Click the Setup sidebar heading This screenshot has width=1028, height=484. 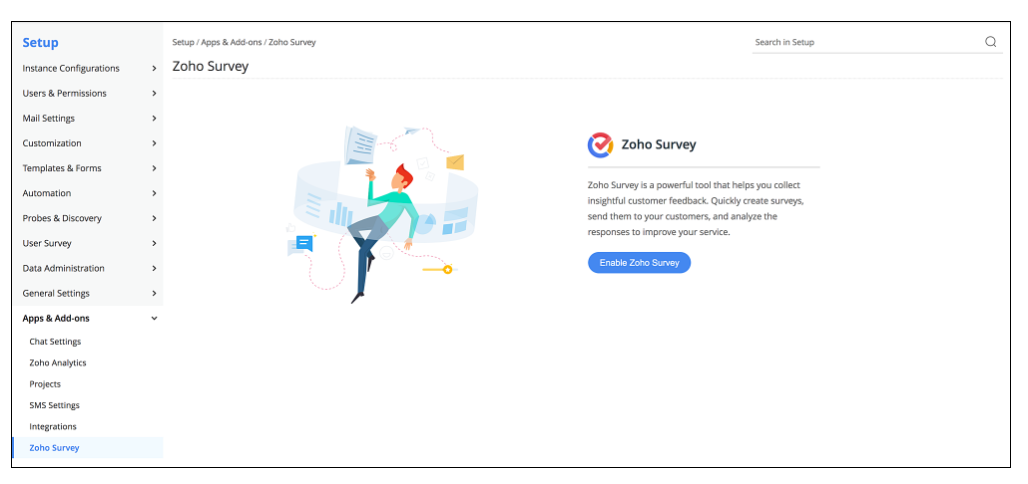(x=40, y=43)
